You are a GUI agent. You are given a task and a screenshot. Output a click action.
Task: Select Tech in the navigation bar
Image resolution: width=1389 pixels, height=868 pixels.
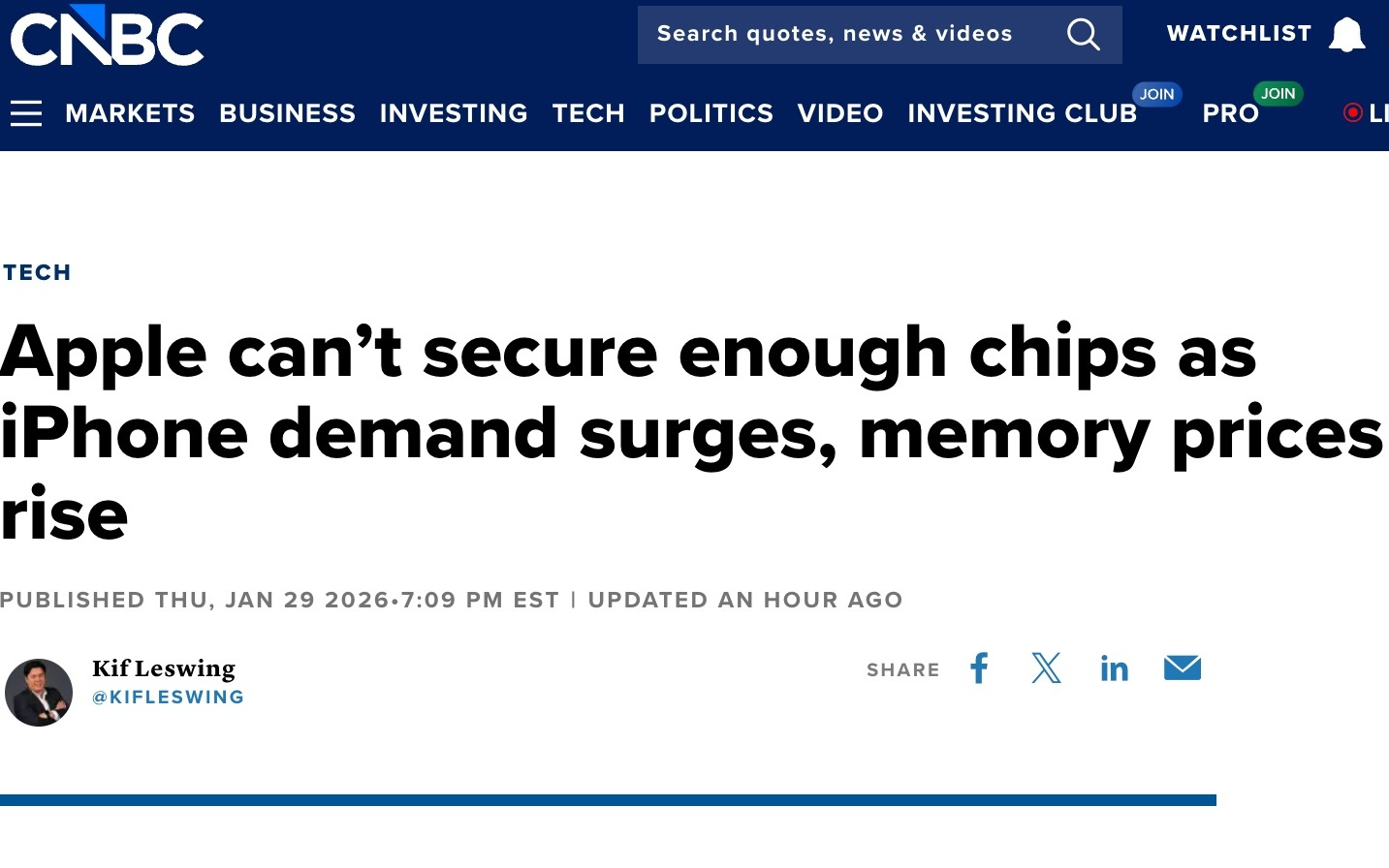coord(588,113)
